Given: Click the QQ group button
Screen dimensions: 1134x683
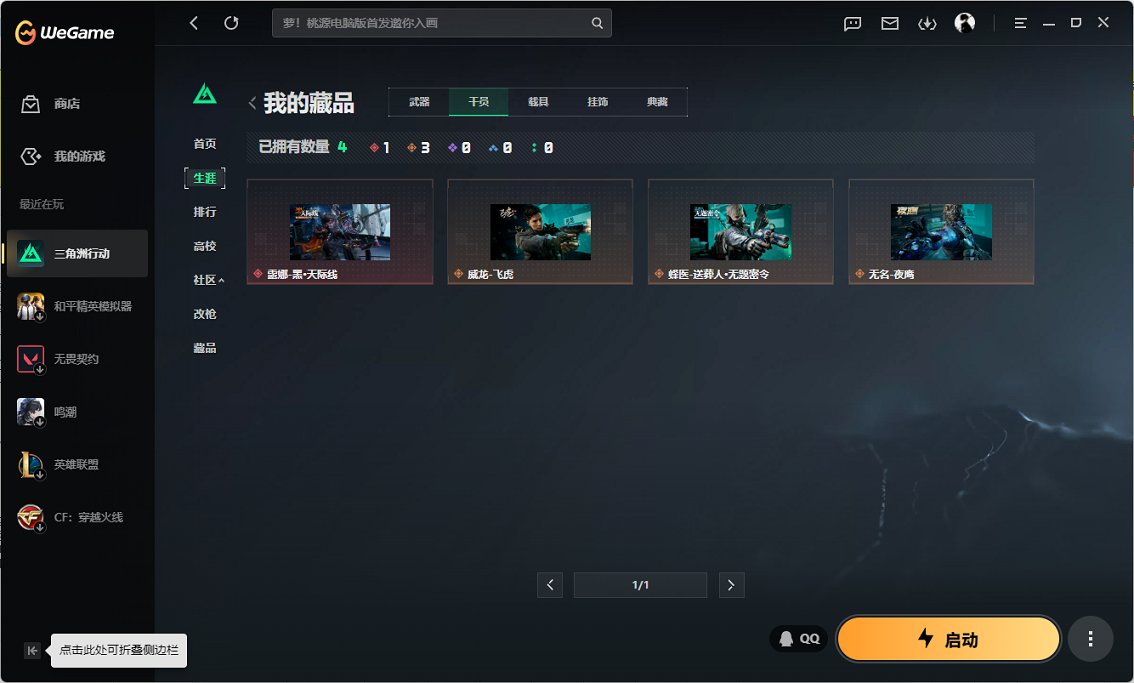Looking at the screenshot, I should coord(799,638).
